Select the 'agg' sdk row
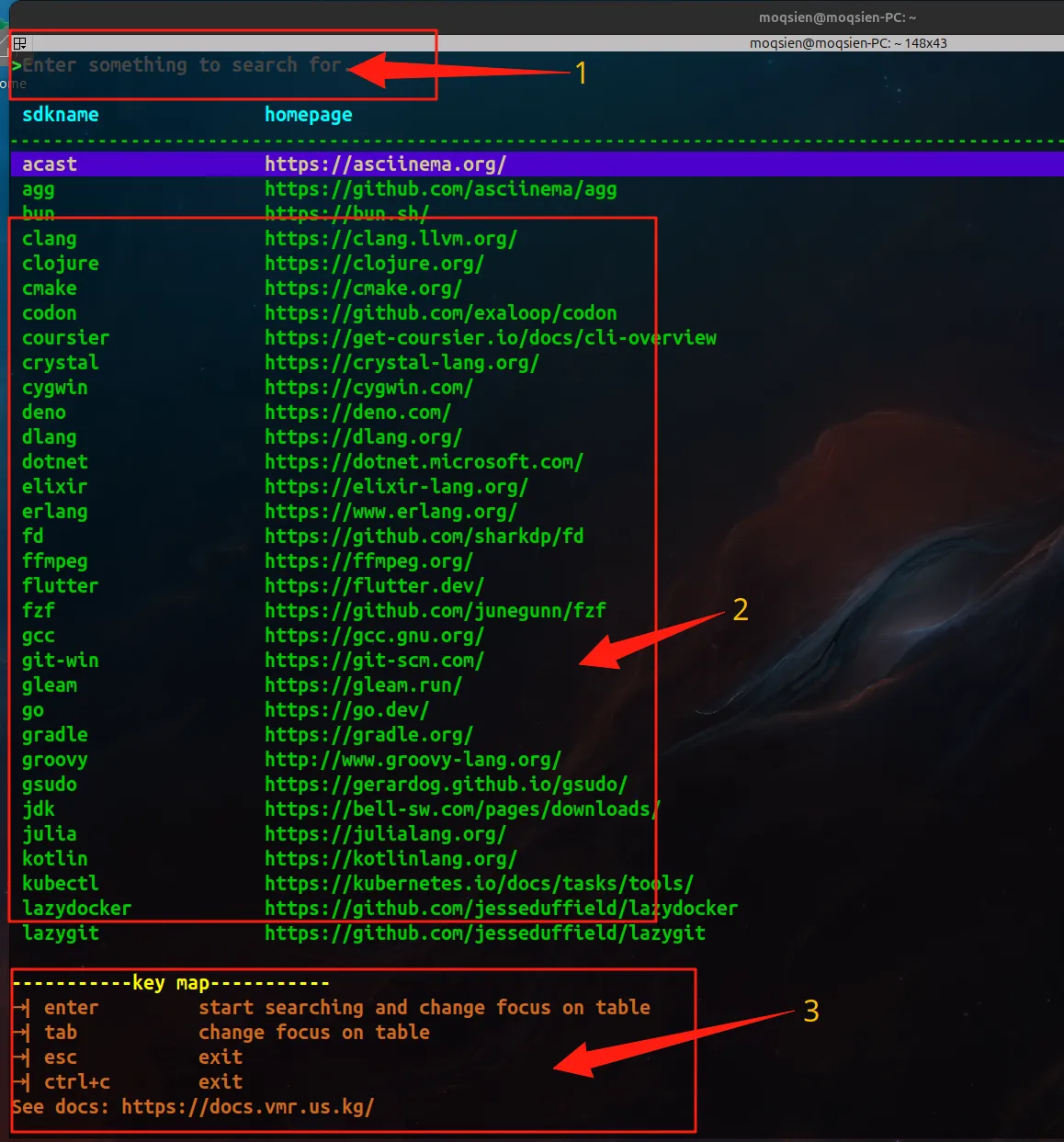The height and width of the screenshot is (1142, 1064). pyautogui.click(x=39, y=189)
